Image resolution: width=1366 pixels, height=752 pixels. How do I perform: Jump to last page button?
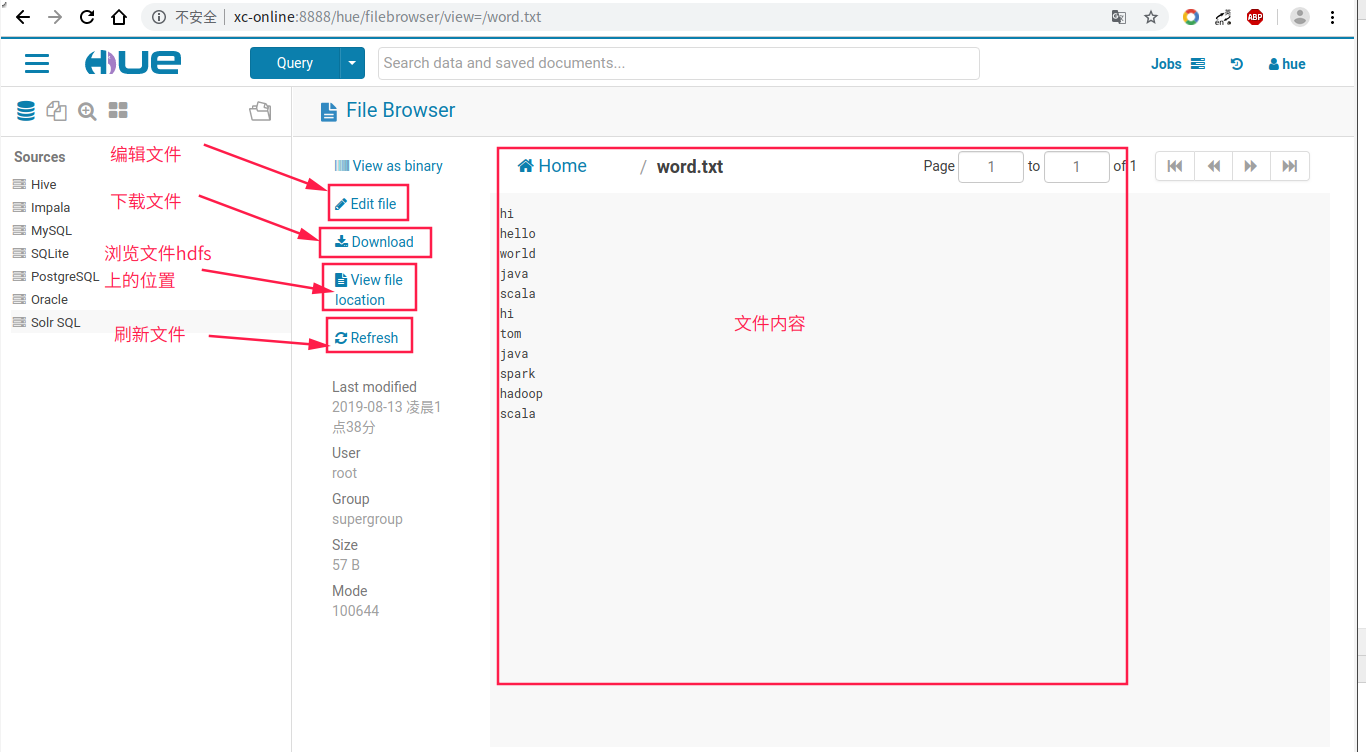[1290, 166]
